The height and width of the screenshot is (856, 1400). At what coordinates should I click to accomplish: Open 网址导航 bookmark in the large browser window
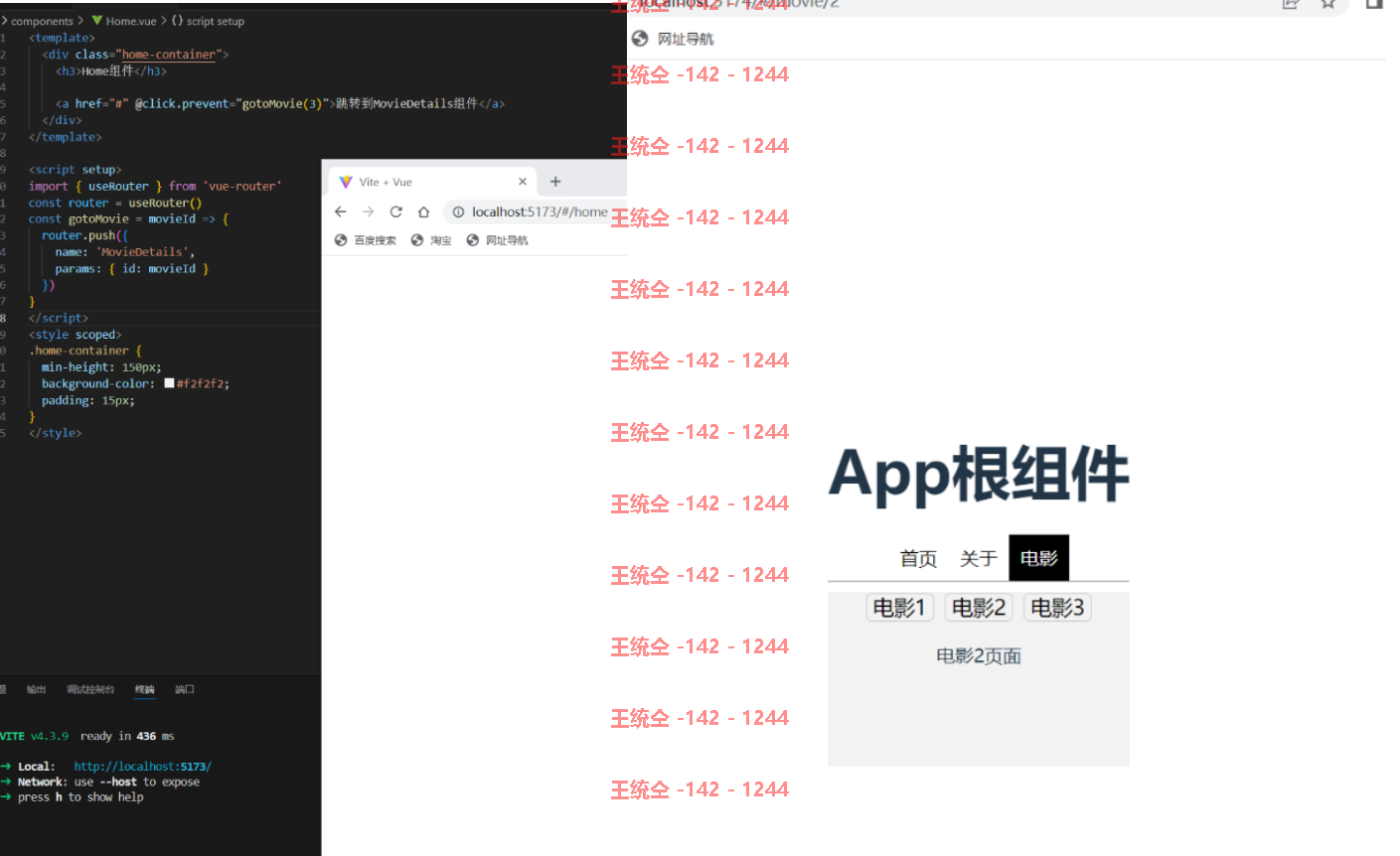tap(673, 39)
